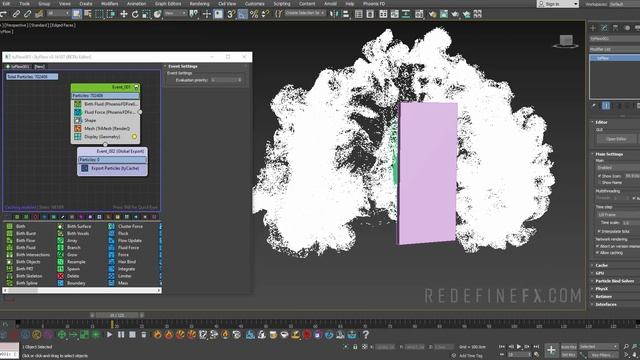Toggle the Interpolate ticks checkbox

point(599,231)
